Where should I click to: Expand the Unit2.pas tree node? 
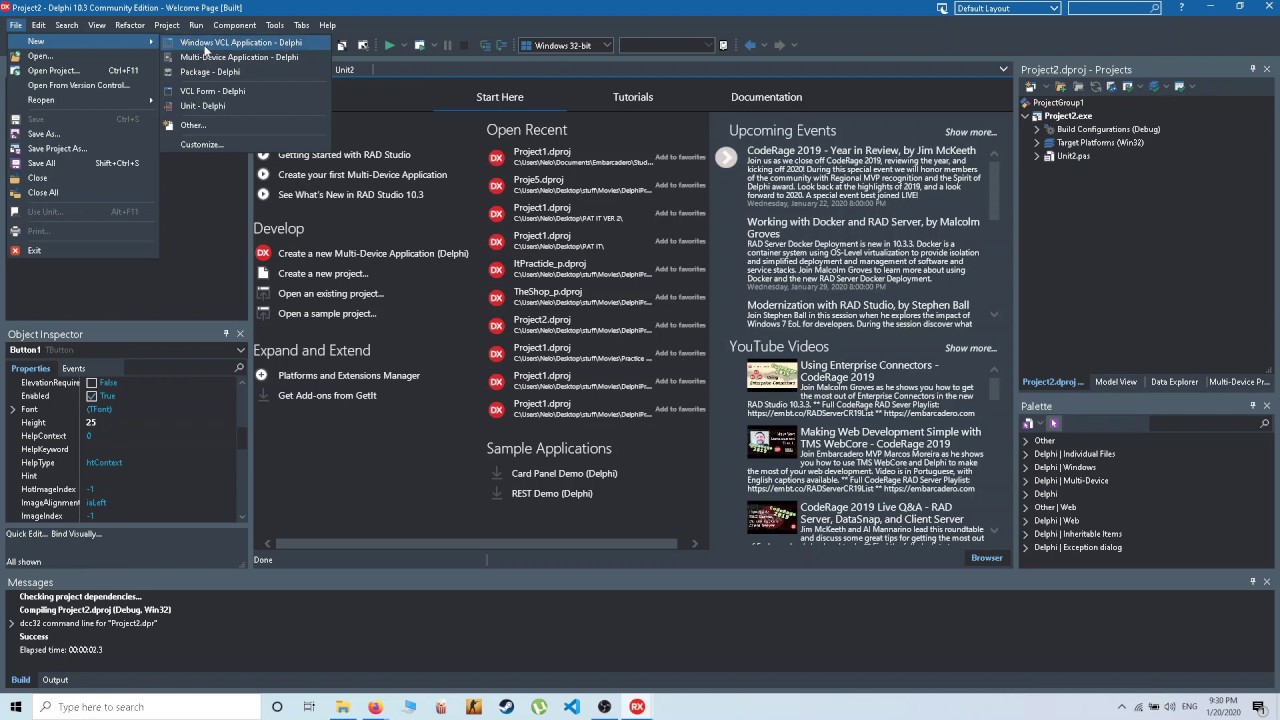[x=1037, y=156]
